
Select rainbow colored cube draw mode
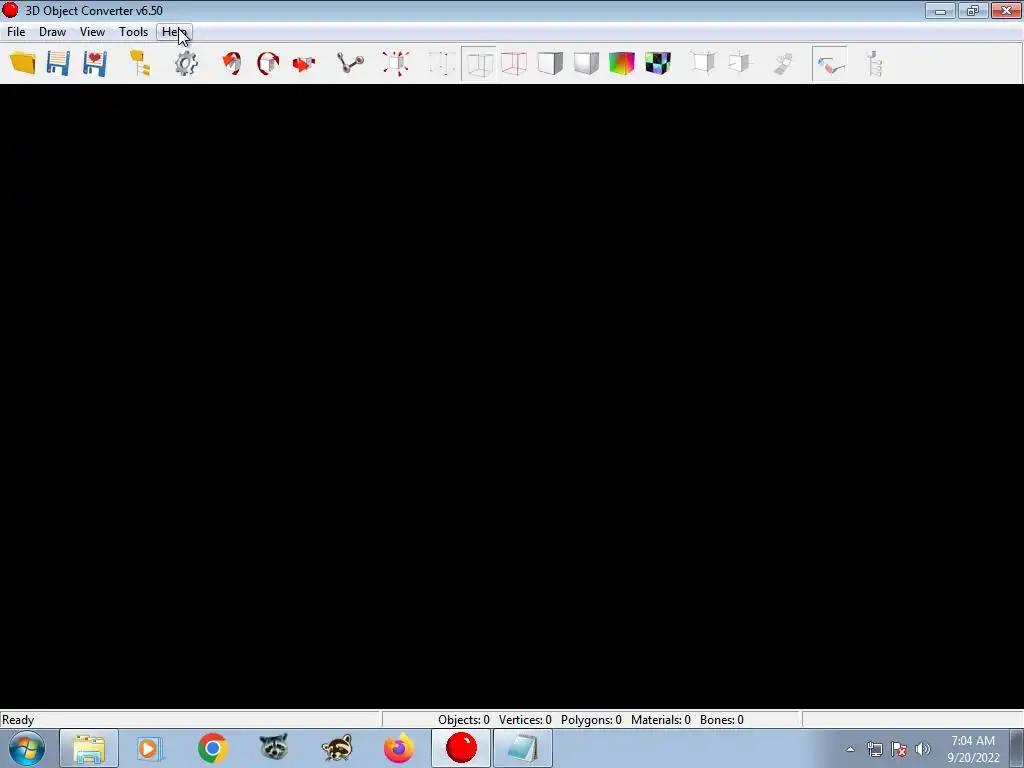(x=622, y=63)
